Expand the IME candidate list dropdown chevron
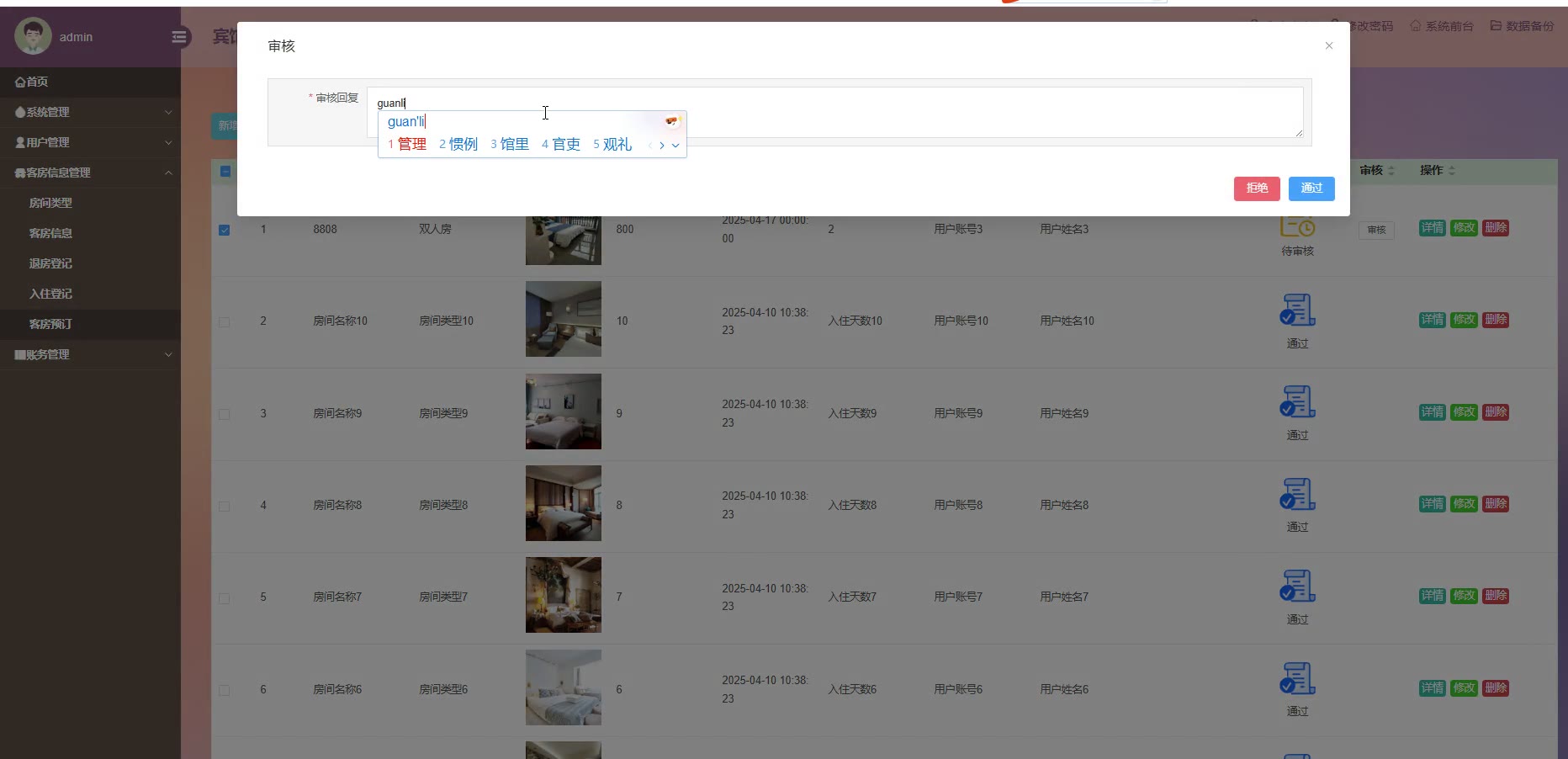 click(x=675, y=146)
